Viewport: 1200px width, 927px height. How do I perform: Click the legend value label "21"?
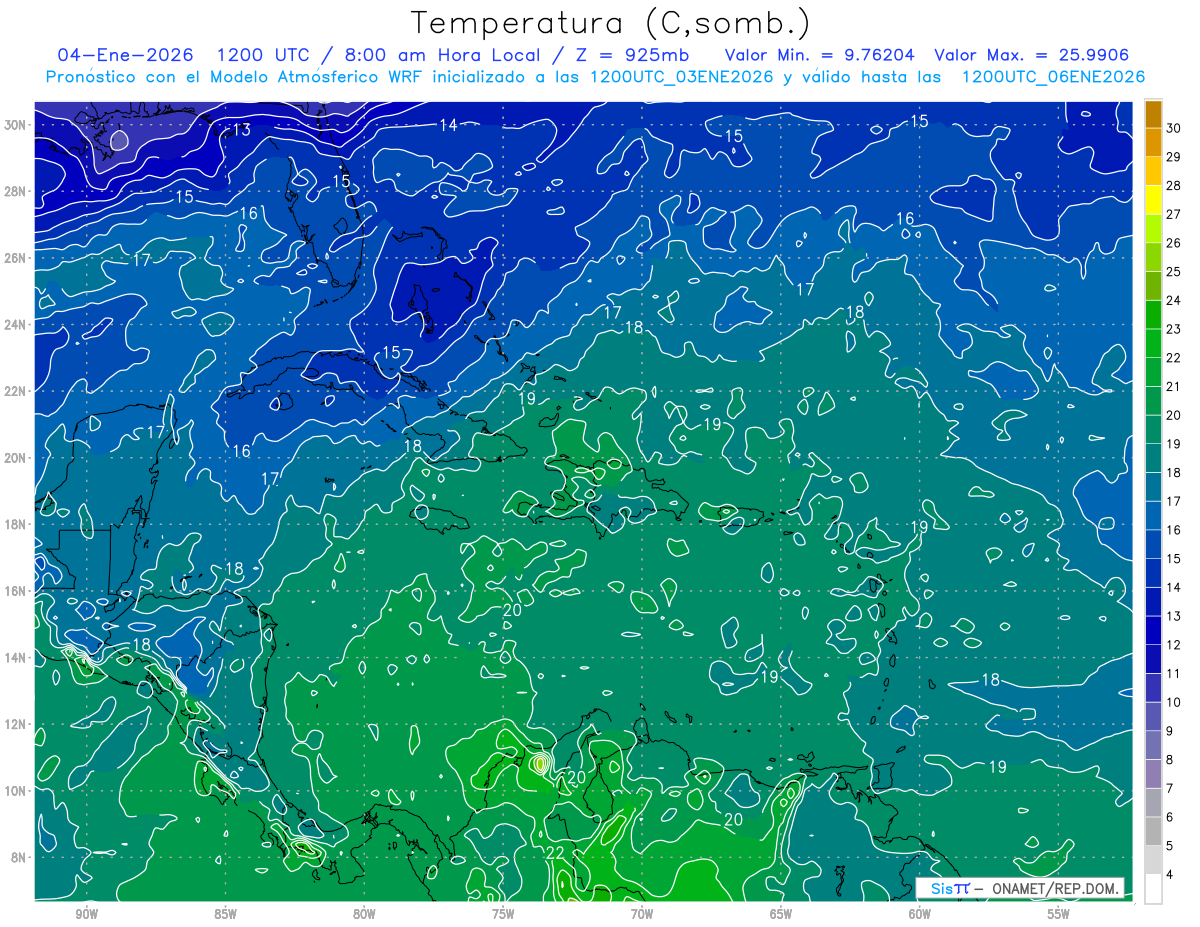(x=1174, y=387)
